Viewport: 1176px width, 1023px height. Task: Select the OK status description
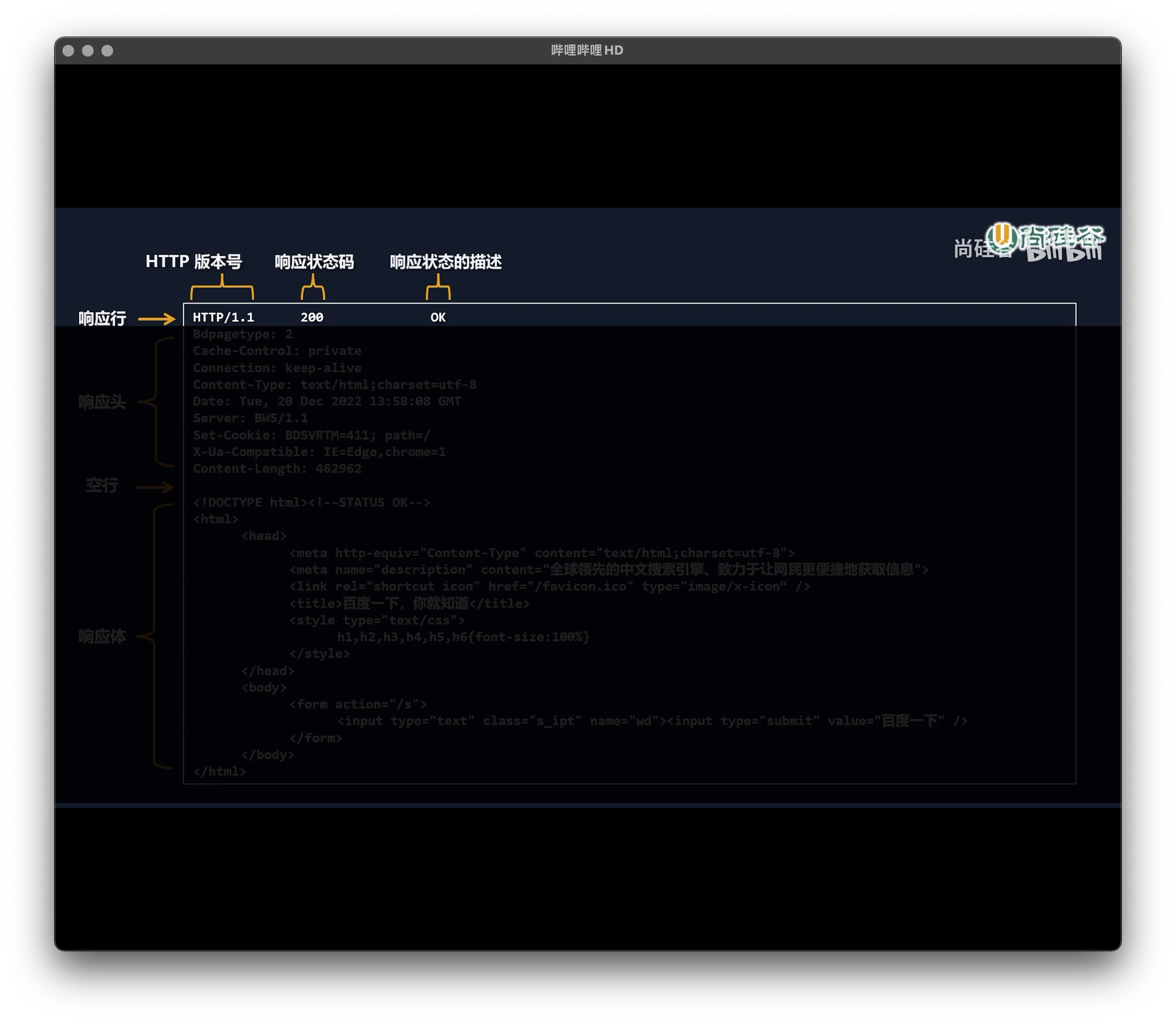(x=437, y=317)
